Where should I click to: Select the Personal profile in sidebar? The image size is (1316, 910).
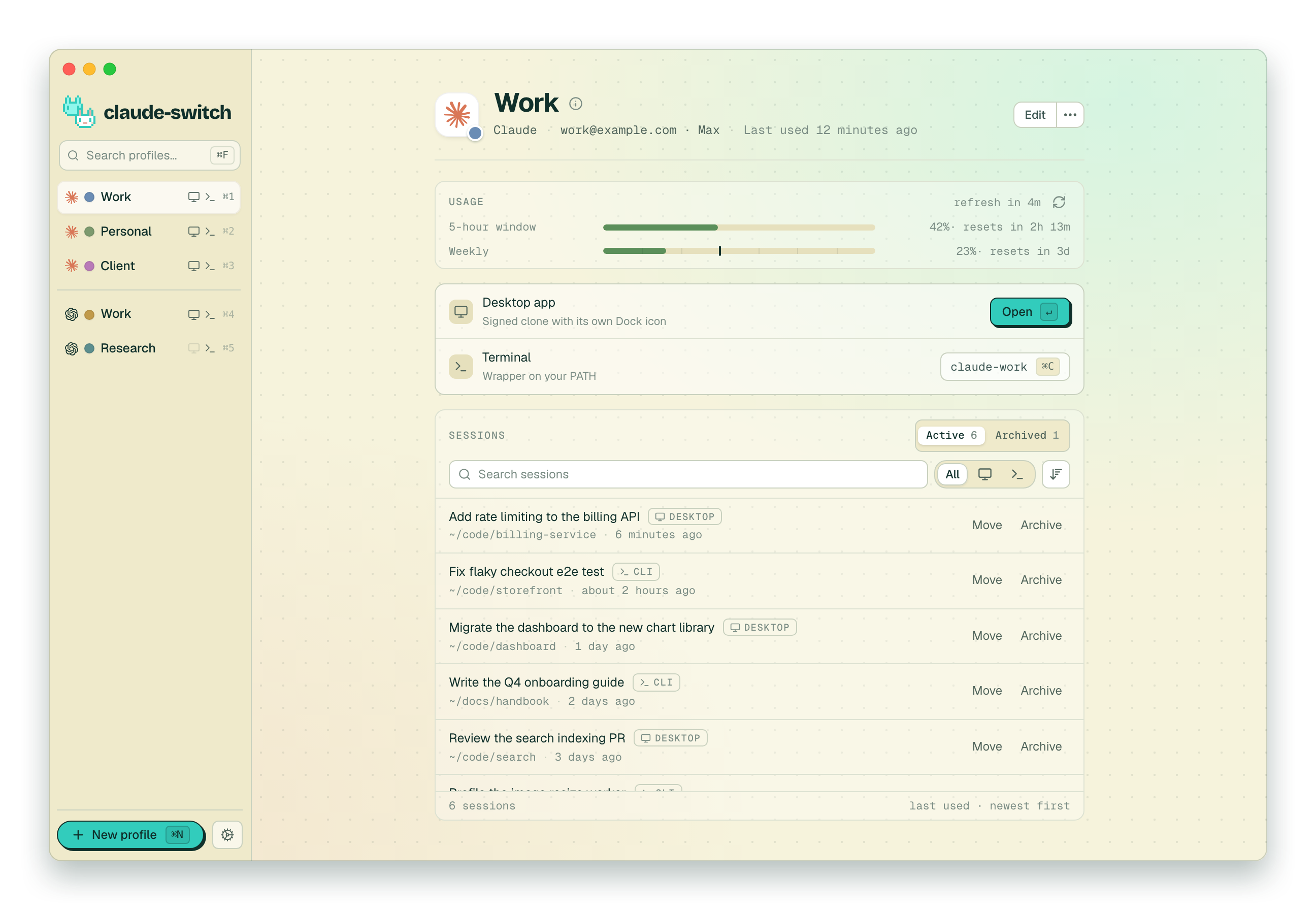click(x=149, y=232)
